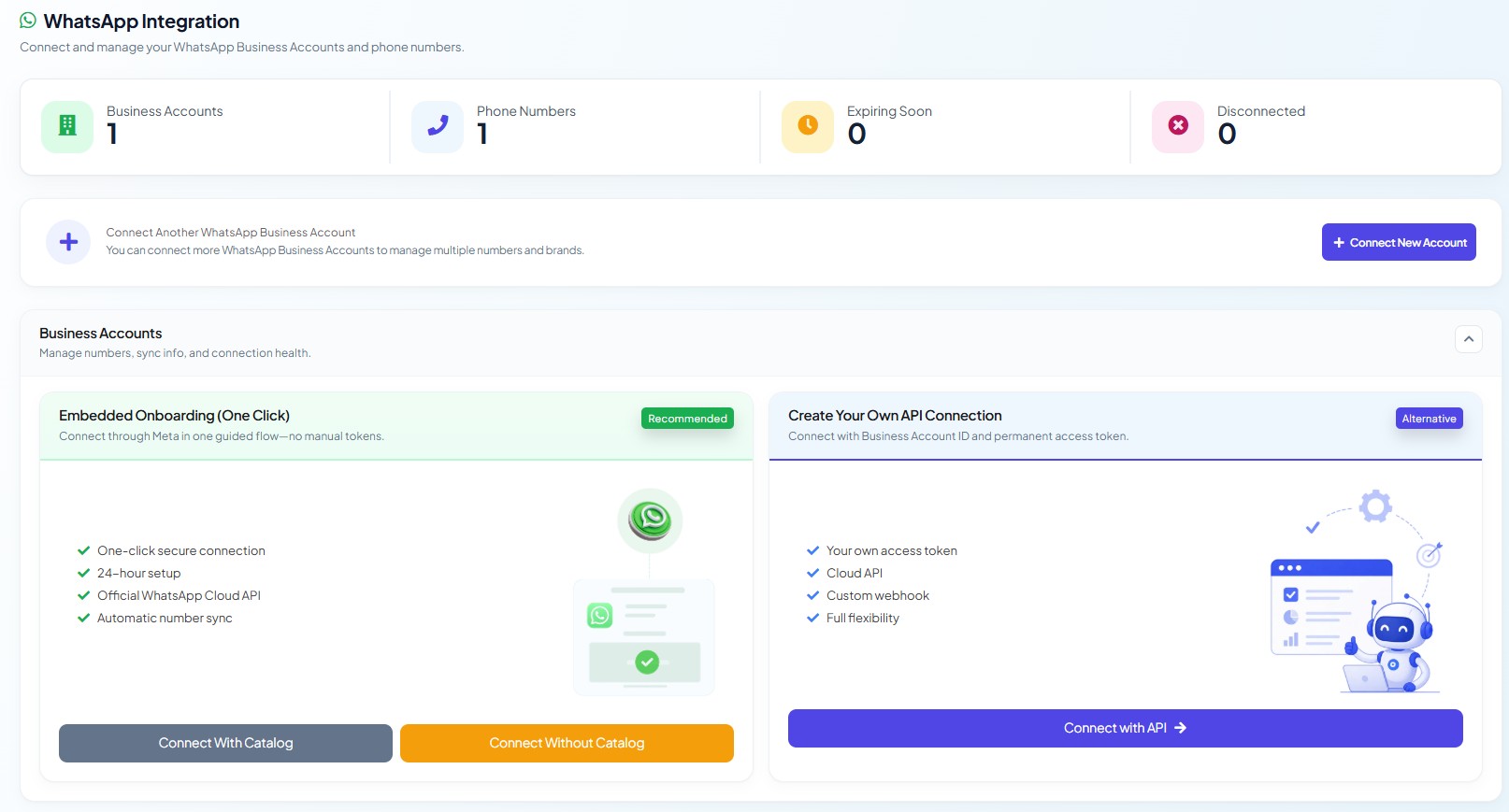Click the blue check next to Custom webhook

[x=812, y=595]
